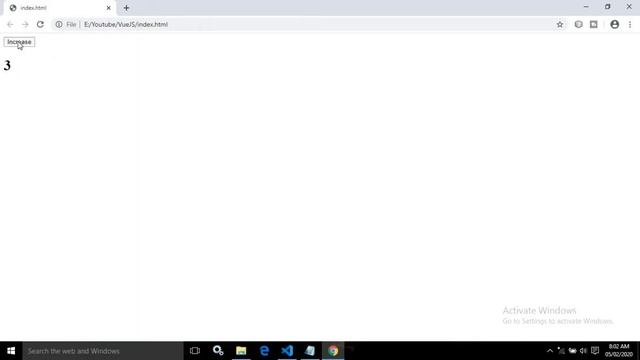Click the Windows search box
This screenshot has height=360, width=640.
point(103,351)
